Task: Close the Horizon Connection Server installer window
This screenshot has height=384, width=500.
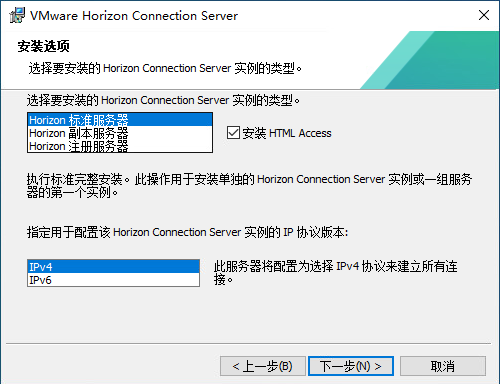Action: pos(484,15)
